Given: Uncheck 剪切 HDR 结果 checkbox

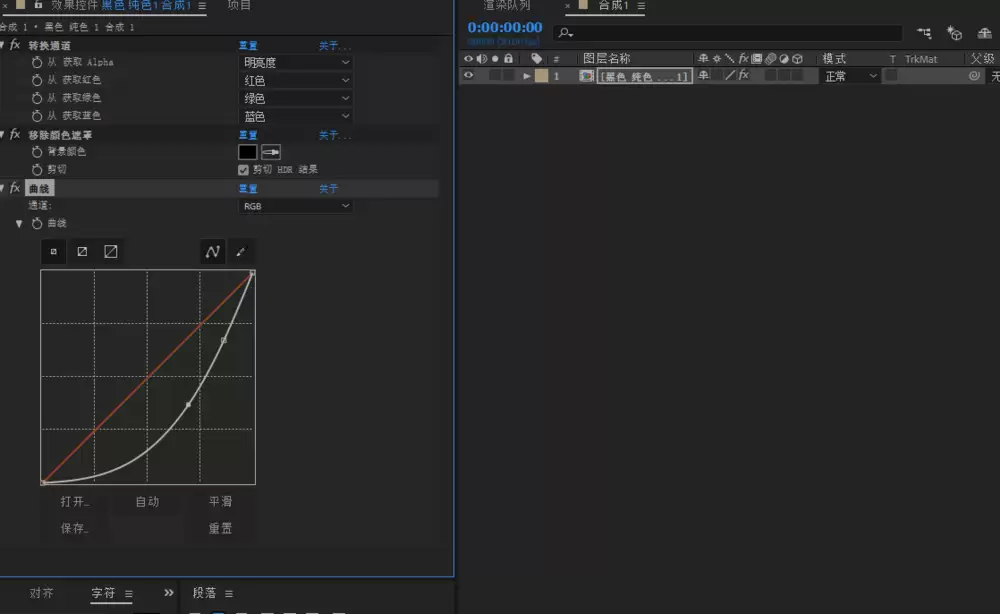Looking at the screenshot, I should click(243, 170).
